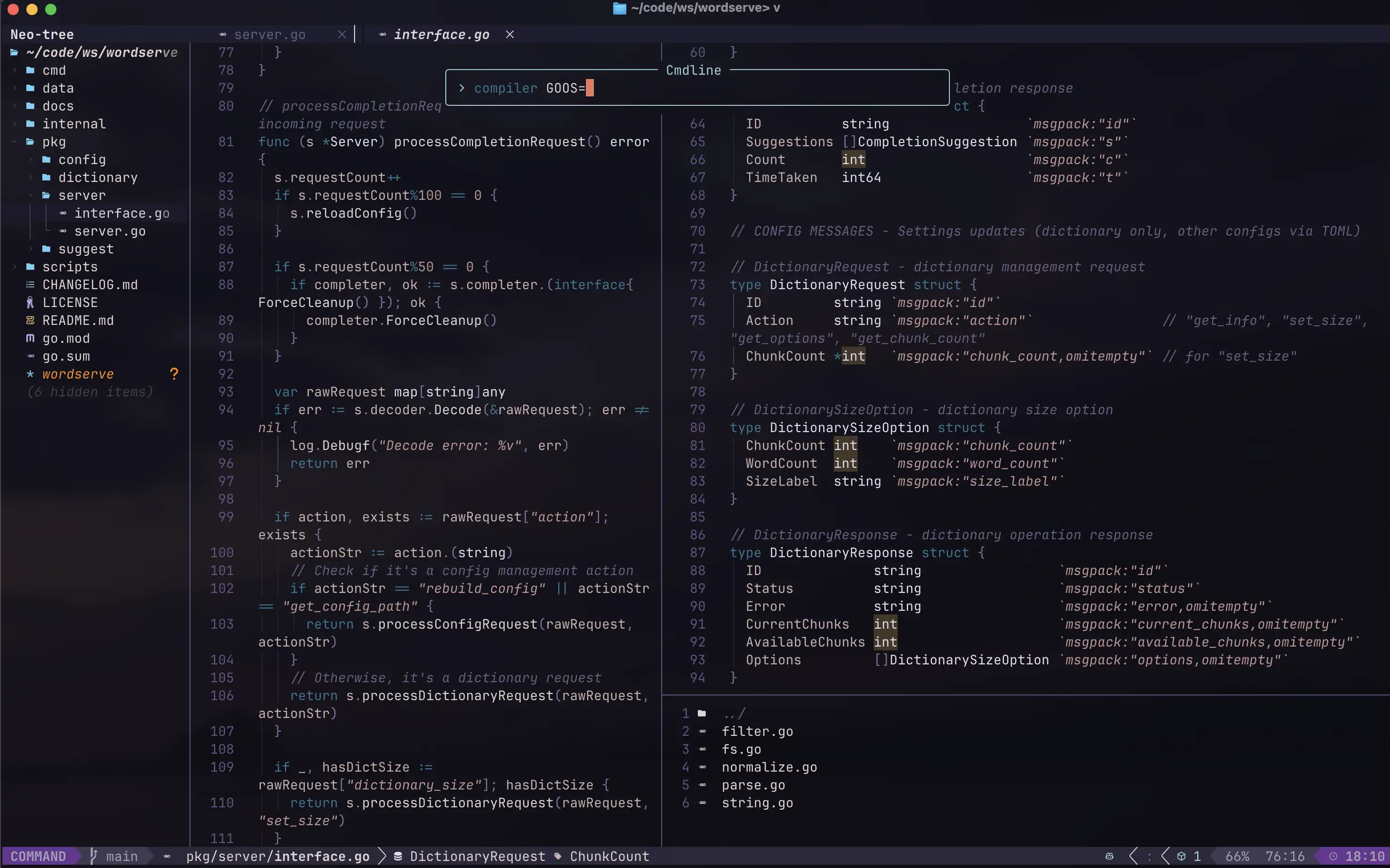Click the CHANGELOG.md list icon
The width and height of the screenshot is (1390, 868).
pyautogui.click(x=30, y=285)
